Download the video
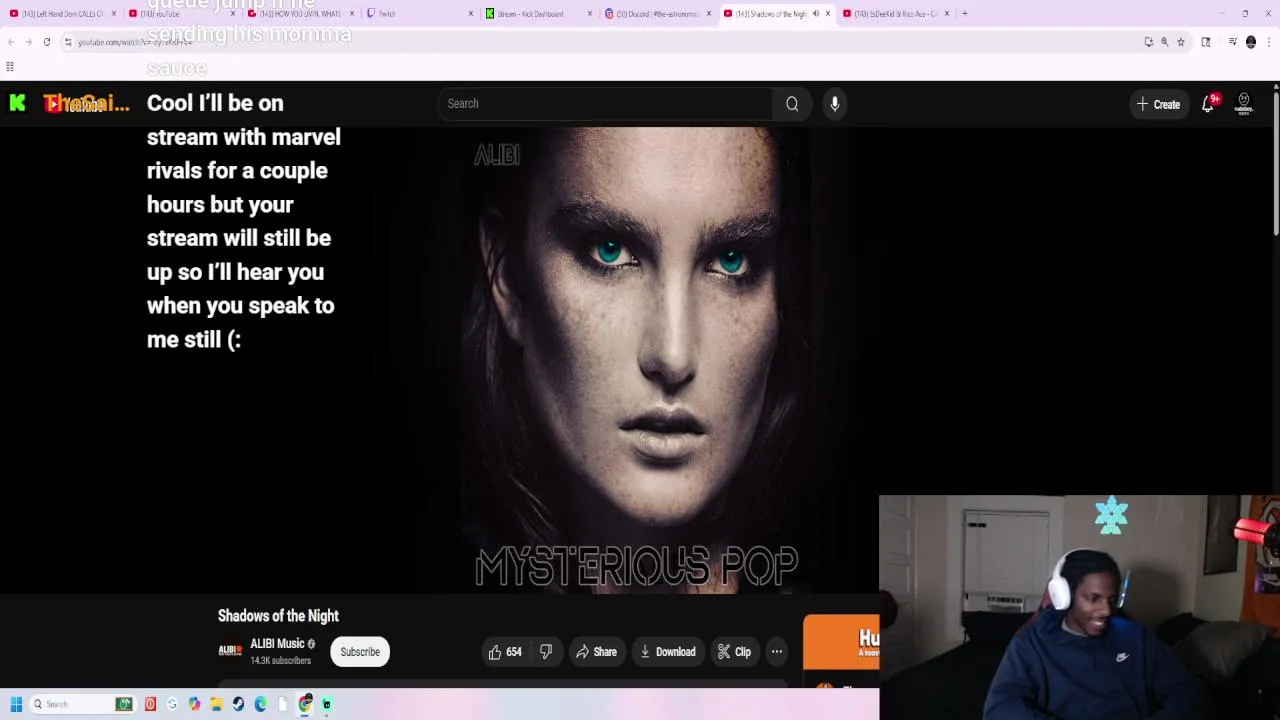Image resolution: width=1280 pixels, height=720 pixels. 667,652
